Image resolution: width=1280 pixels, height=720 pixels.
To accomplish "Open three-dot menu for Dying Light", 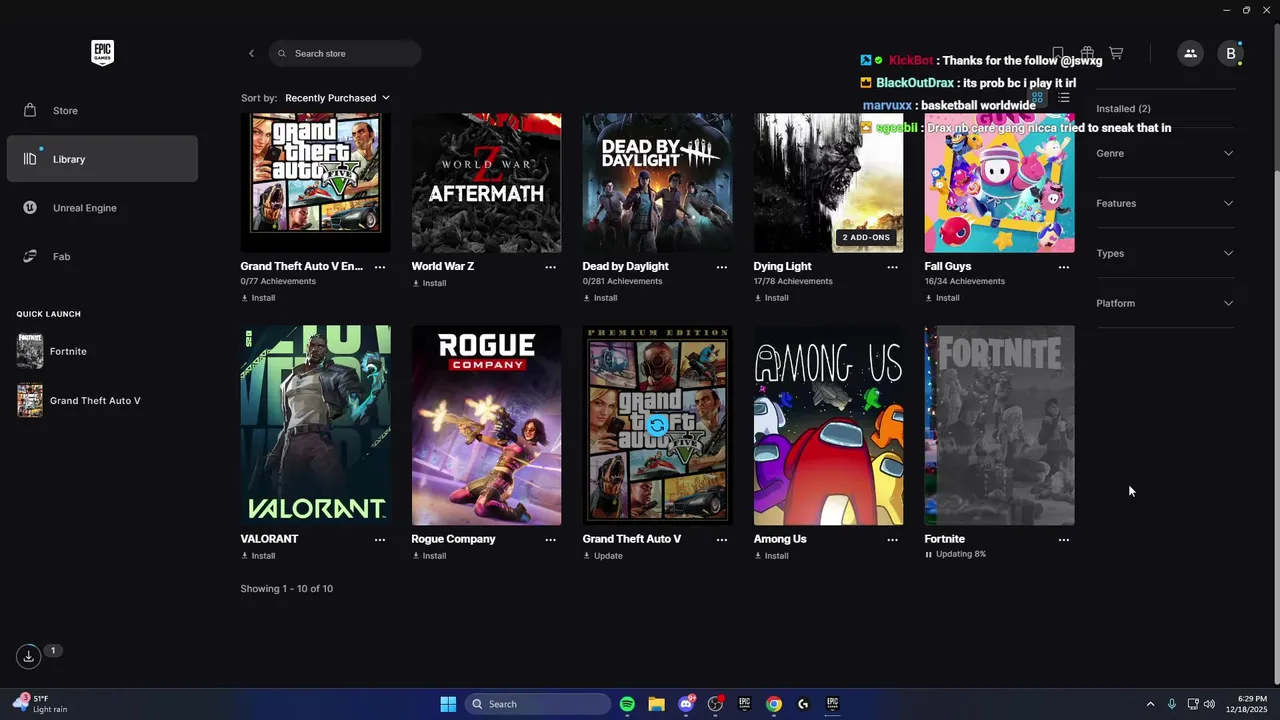I will point(893,267).
